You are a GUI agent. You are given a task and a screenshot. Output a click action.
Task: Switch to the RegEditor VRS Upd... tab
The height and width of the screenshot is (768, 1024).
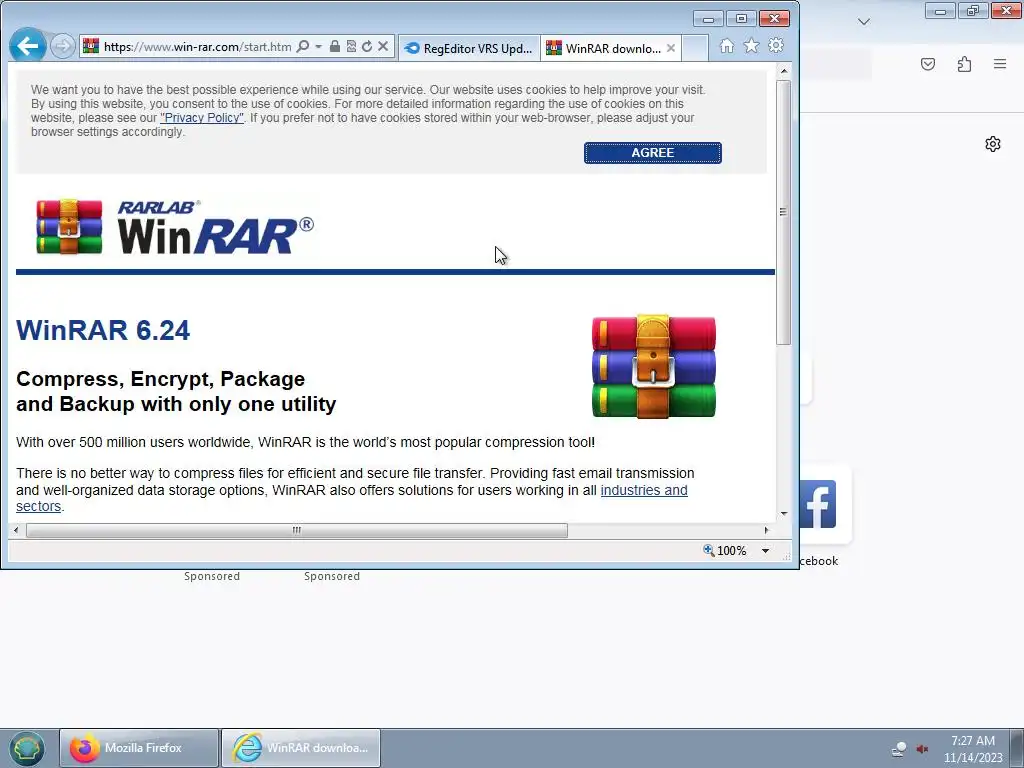click(469, 48)
